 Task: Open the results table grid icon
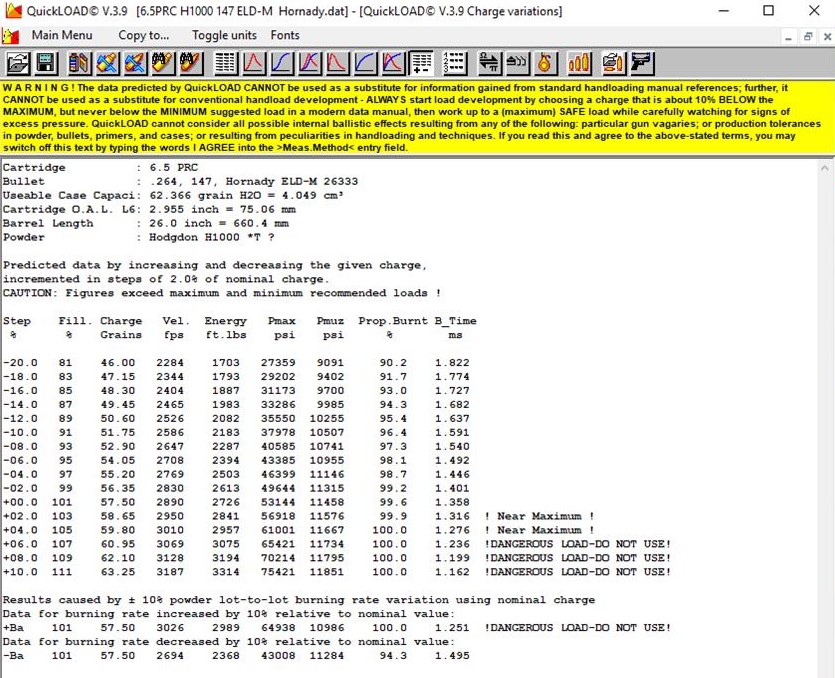[225, 63]
